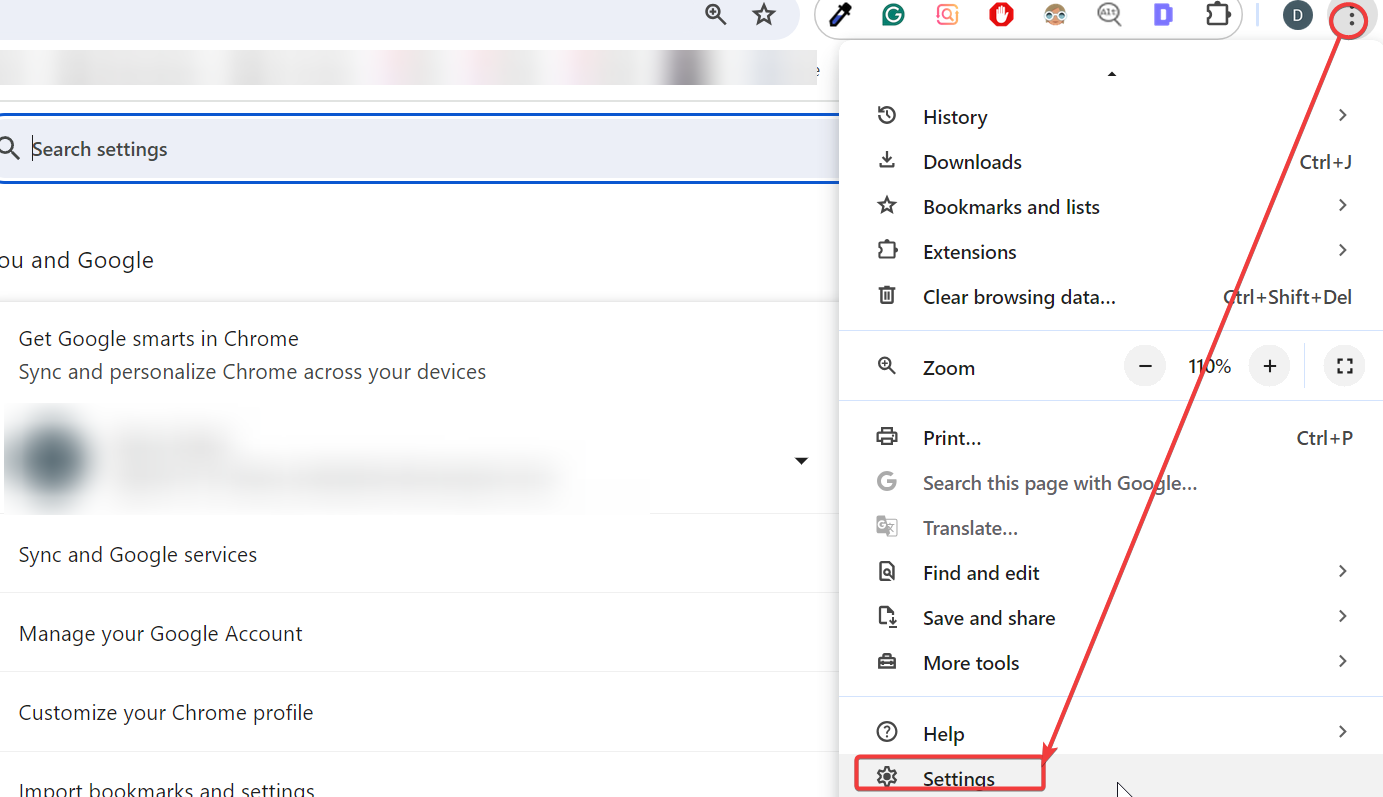Click the pink image search extension icon

tap(947, 15)
